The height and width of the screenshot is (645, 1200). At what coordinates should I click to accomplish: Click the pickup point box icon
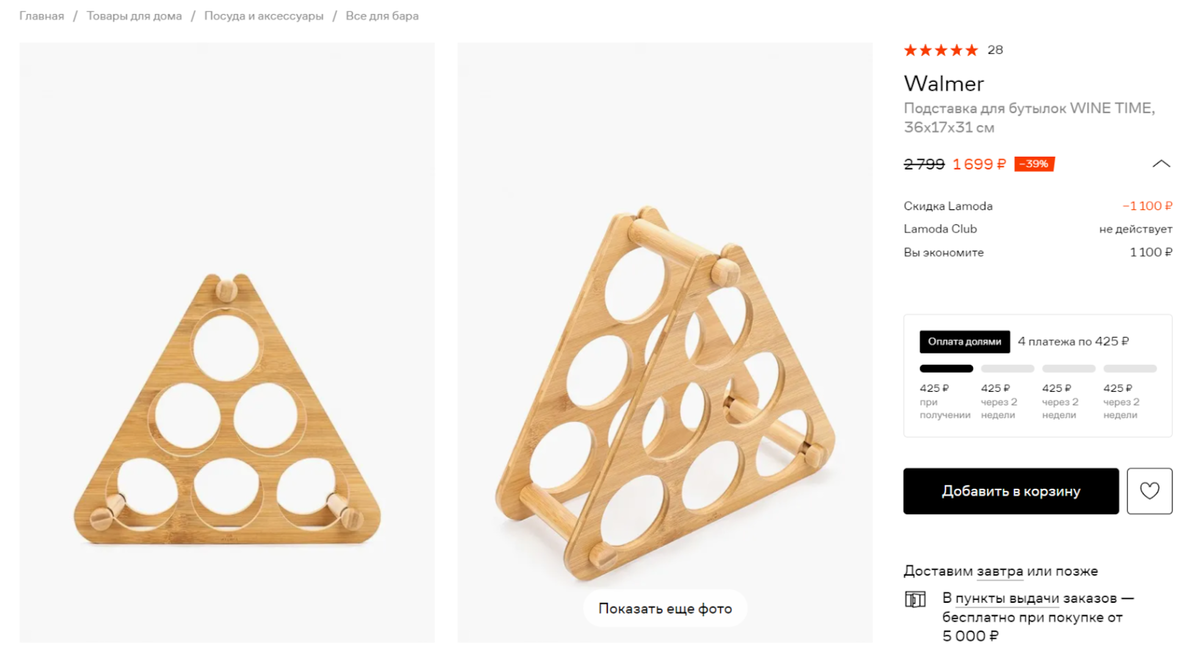tap(915, 600)
